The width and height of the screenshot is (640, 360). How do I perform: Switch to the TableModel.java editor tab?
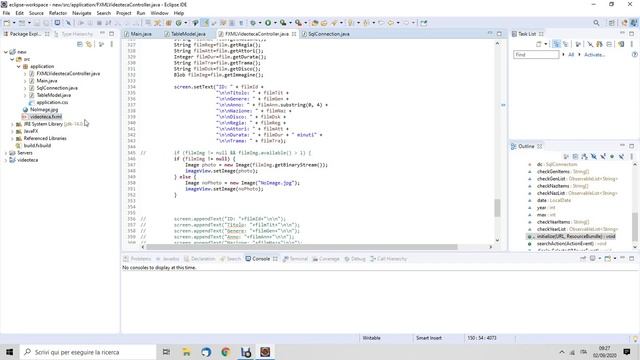pyautogui.click(x=185, y=34)
